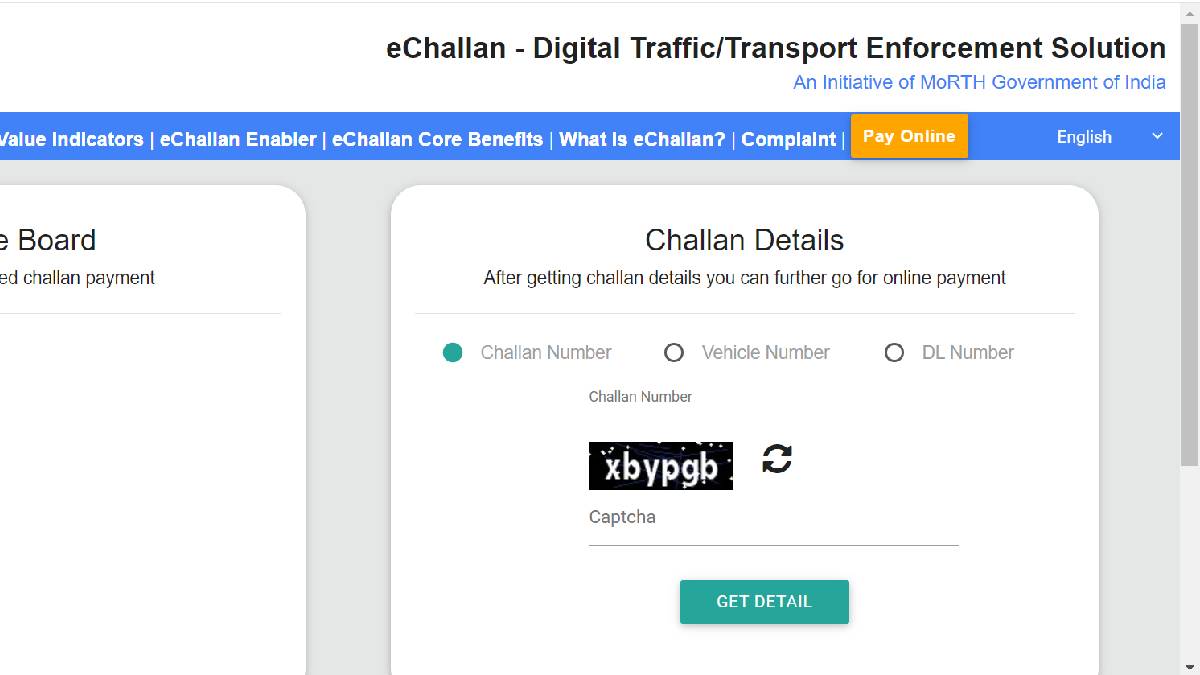Viewport: 1200px width, 675px height.
Task: Open the Value Indicators menu item
Action: point(70,139)
